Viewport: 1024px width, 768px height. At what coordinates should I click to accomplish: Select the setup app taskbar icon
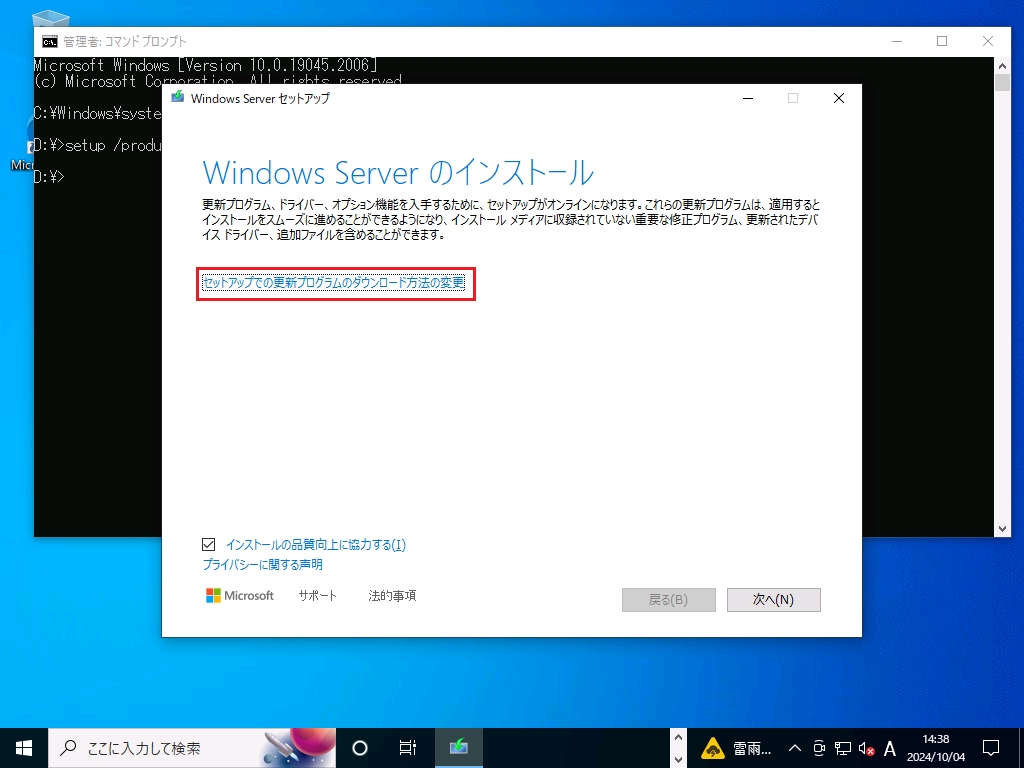[458, 748]
